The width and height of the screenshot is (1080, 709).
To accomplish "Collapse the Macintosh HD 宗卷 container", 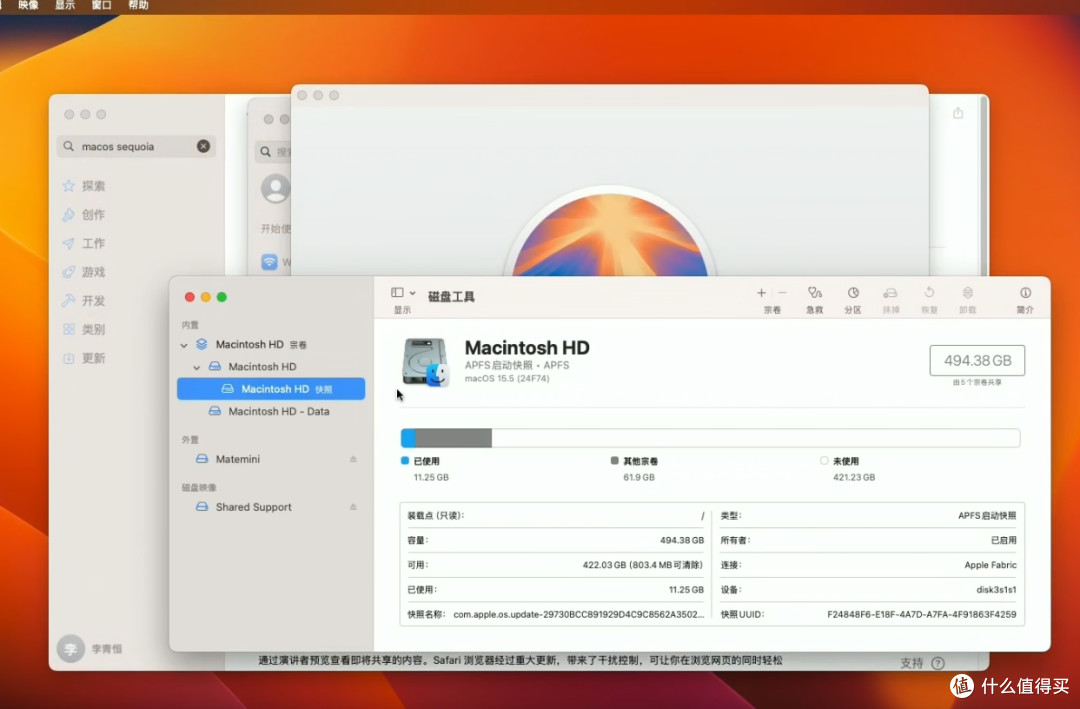I will coord(184,345).
